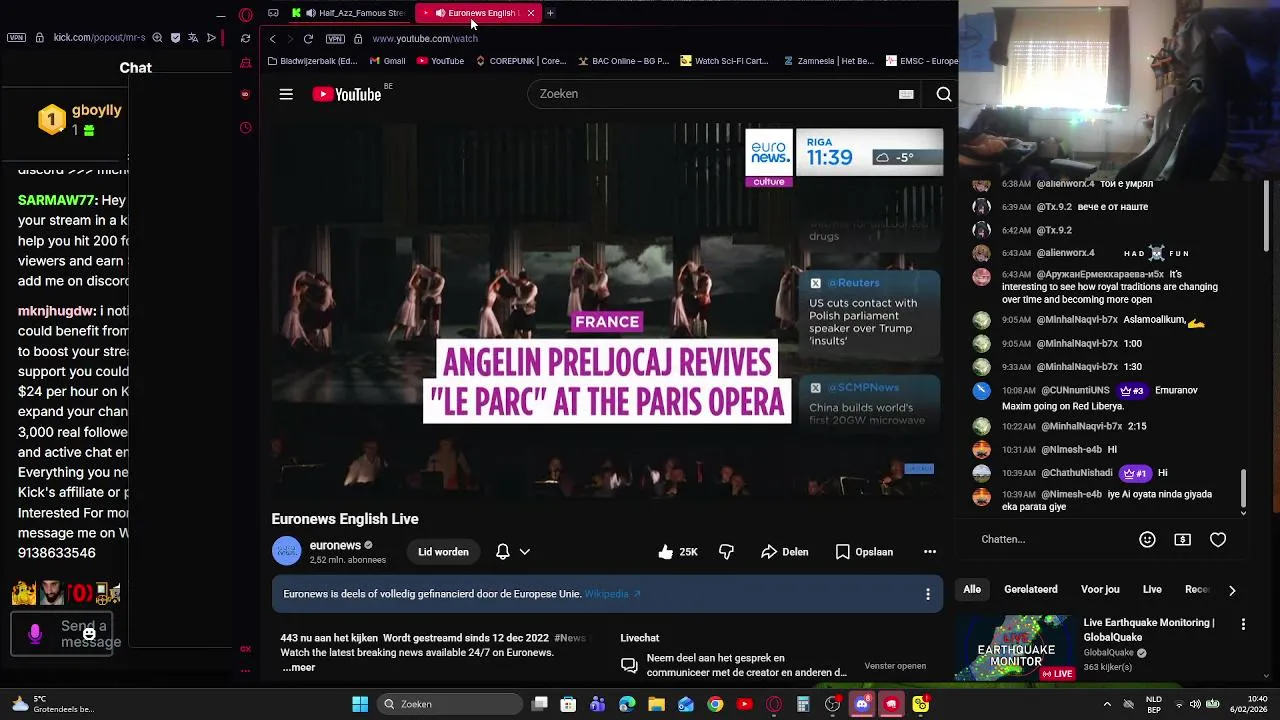Translate page icon in kick.com address bar

[193, 38]
